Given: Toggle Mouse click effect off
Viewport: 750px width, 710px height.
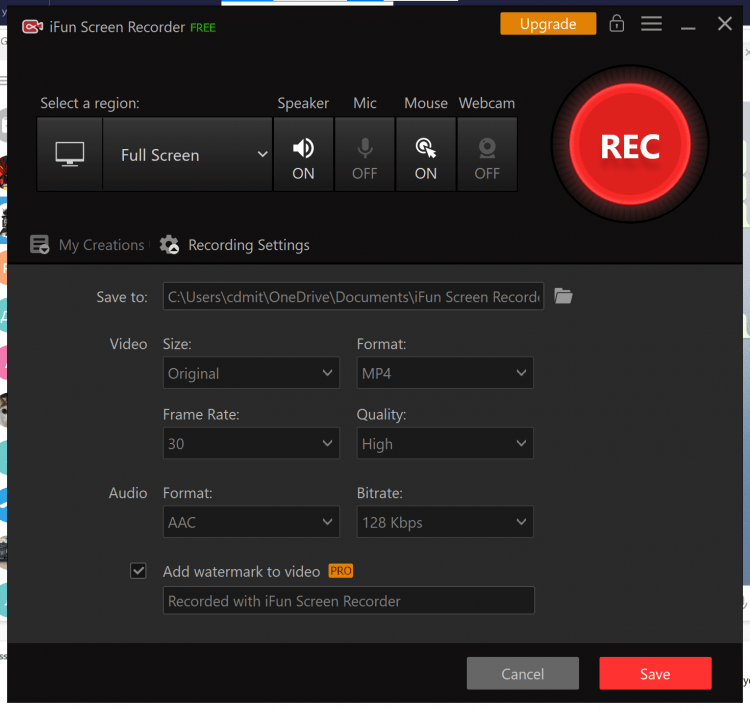Looking at the screenshot, I should pos(426,155).
